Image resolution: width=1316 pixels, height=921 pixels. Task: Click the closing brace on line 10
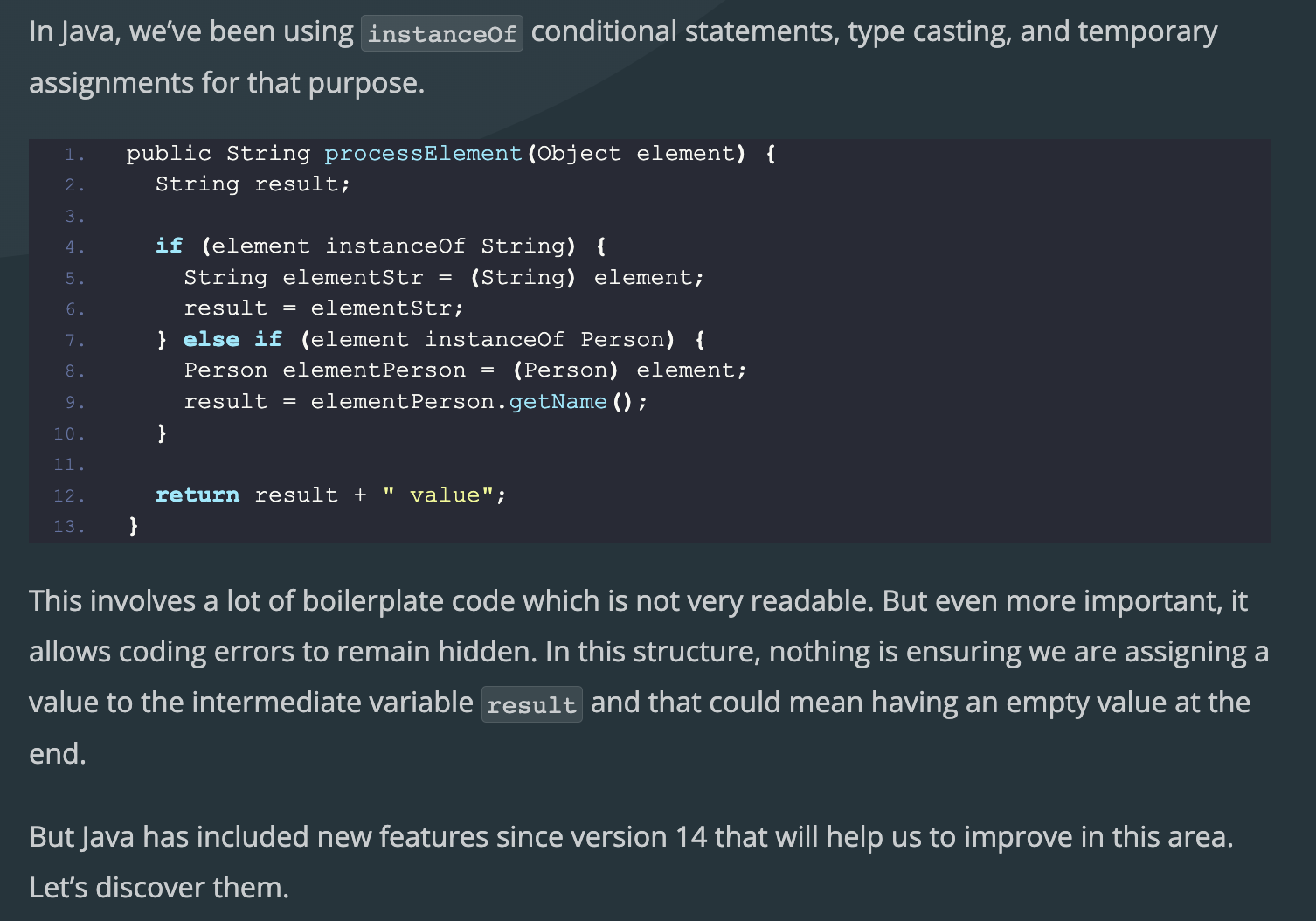tap(162, 433)
